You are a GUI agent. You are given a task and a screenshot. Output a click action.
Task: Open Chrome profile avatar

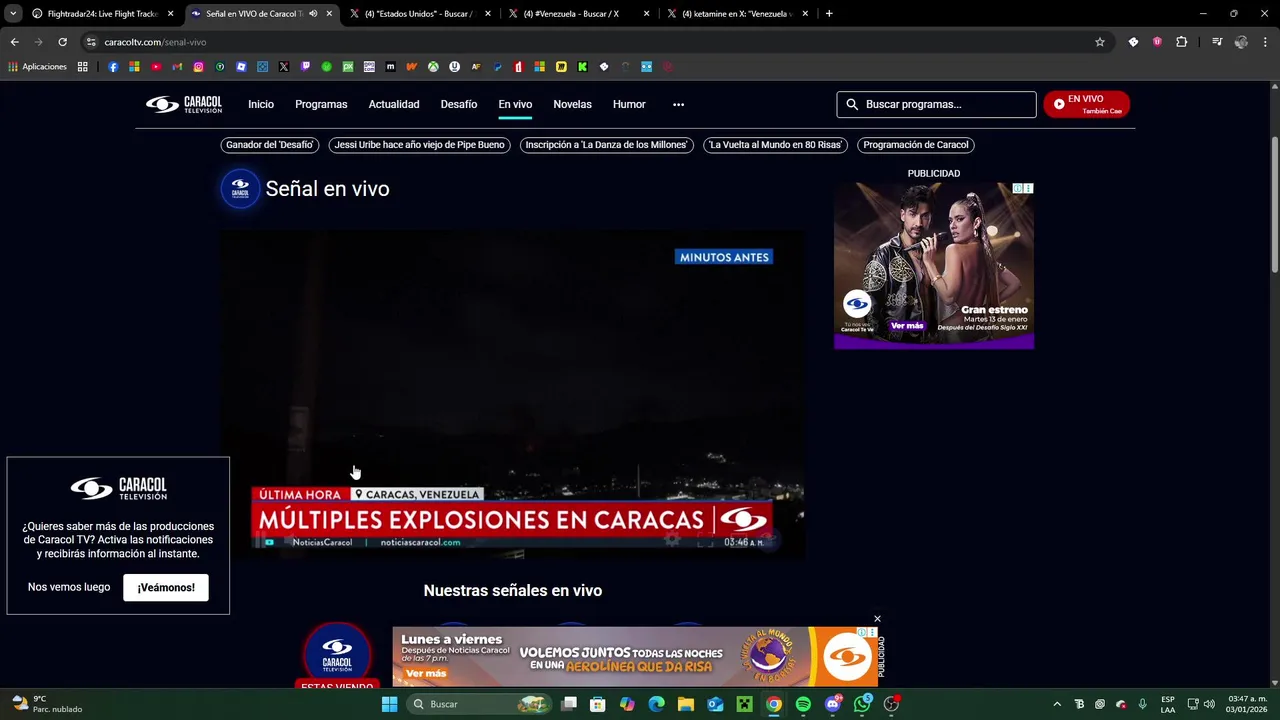point(1241,42)
